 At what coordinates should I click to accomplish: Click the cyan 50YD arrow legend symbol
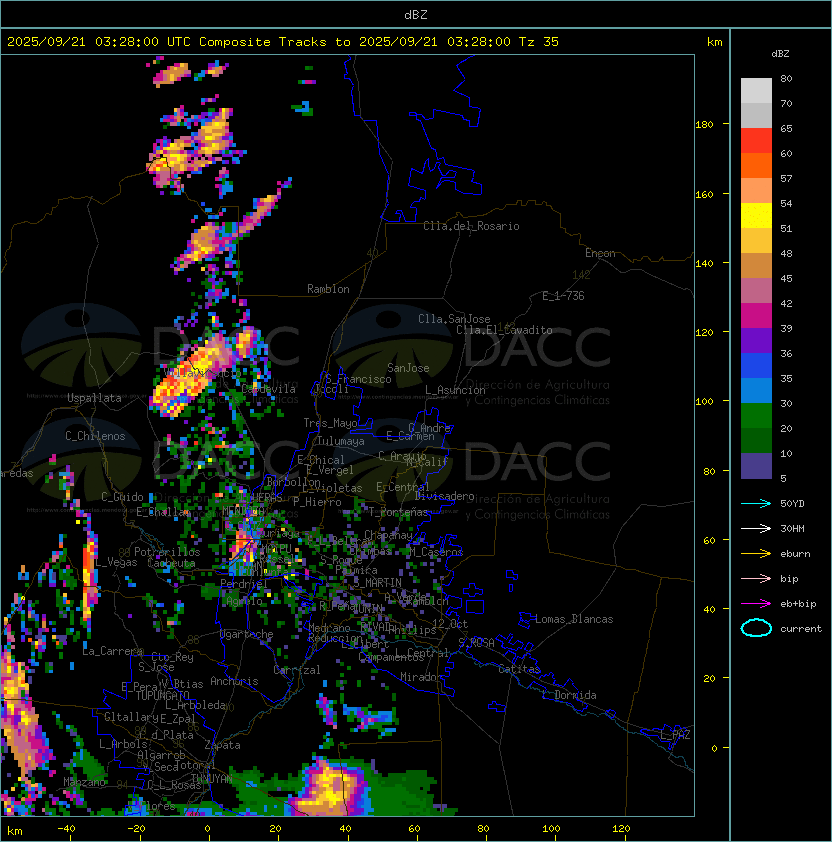(756, 503)
